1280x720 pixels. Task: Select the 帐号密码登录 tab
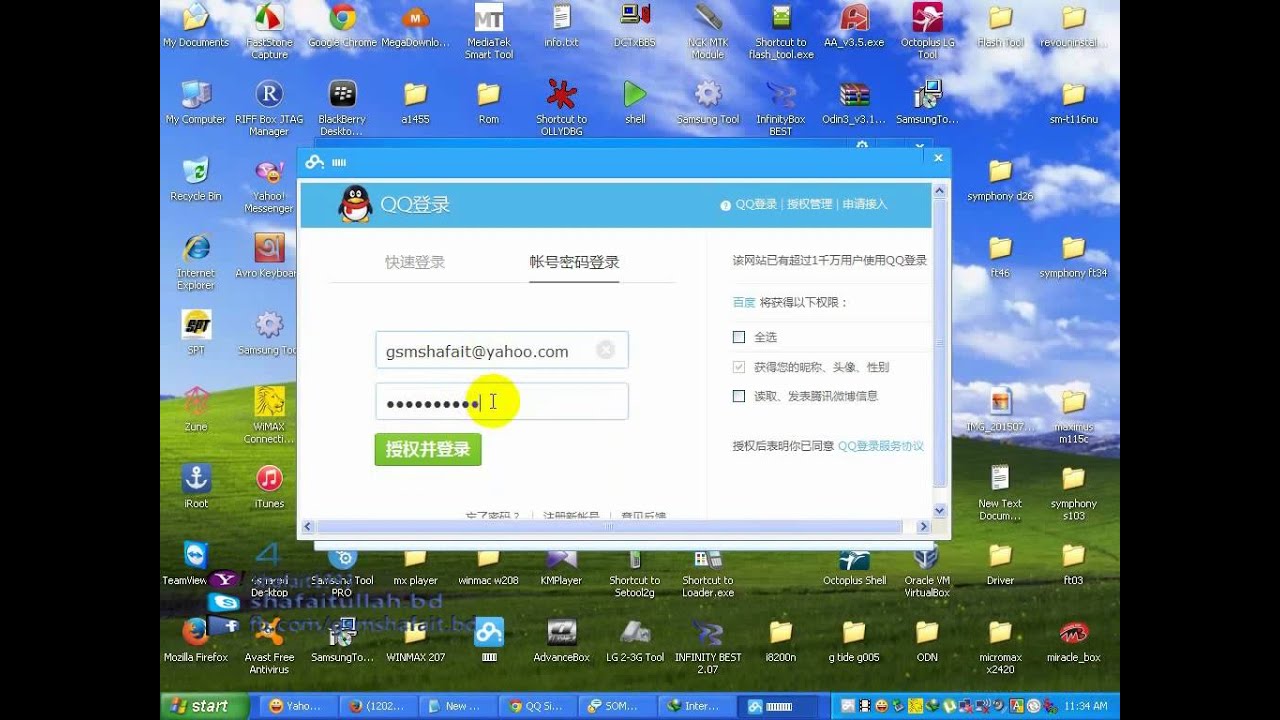point(574,262)
